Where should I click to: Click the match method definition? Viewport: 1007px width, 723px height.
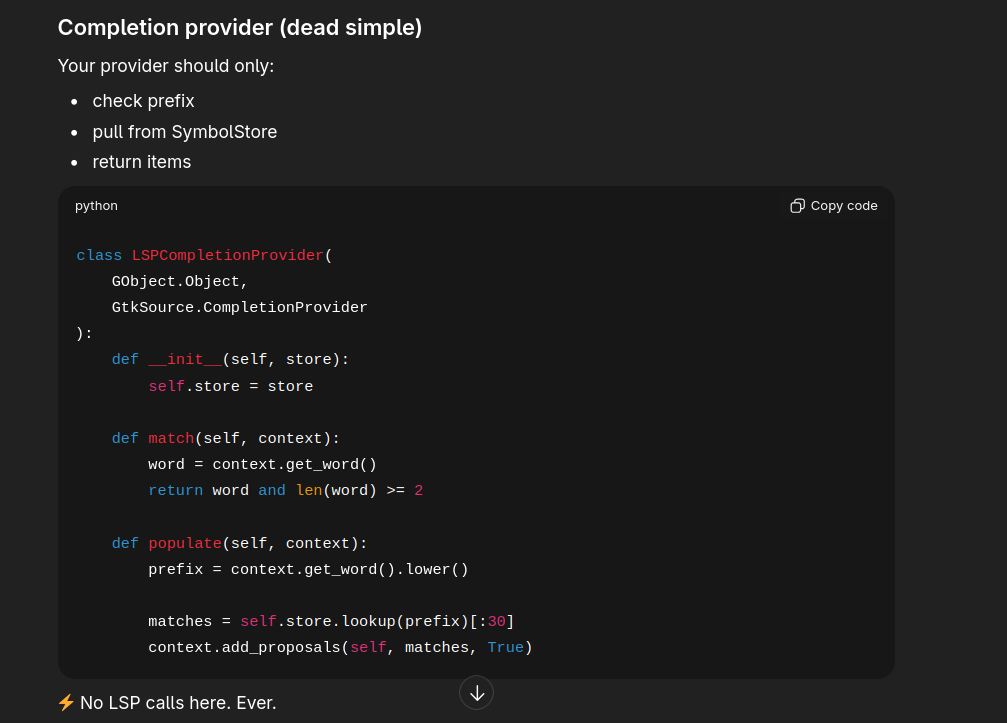[x=170, y=439]
